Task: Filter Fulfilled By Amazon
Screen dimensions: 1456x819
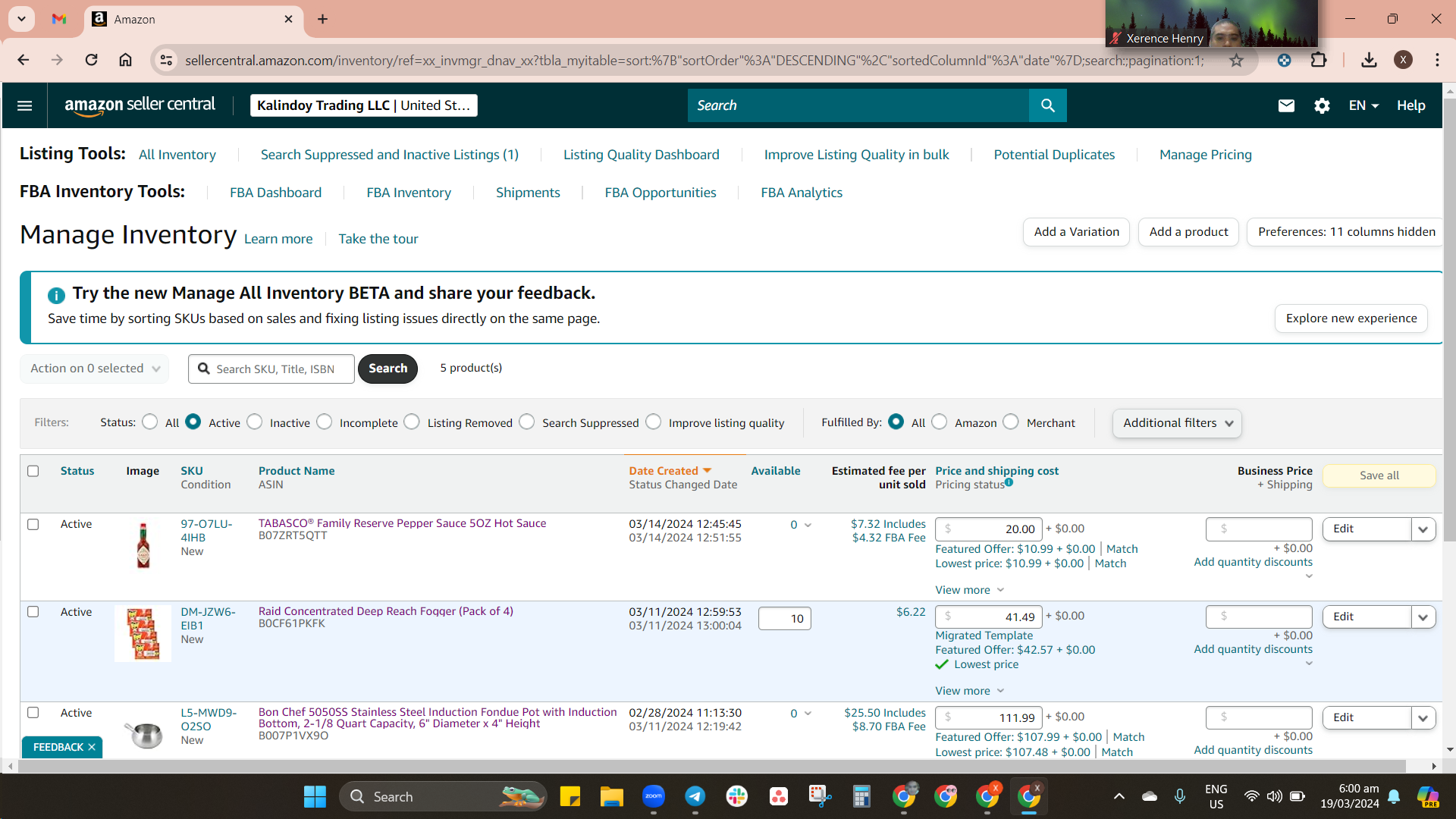Action: coord(940,422)
